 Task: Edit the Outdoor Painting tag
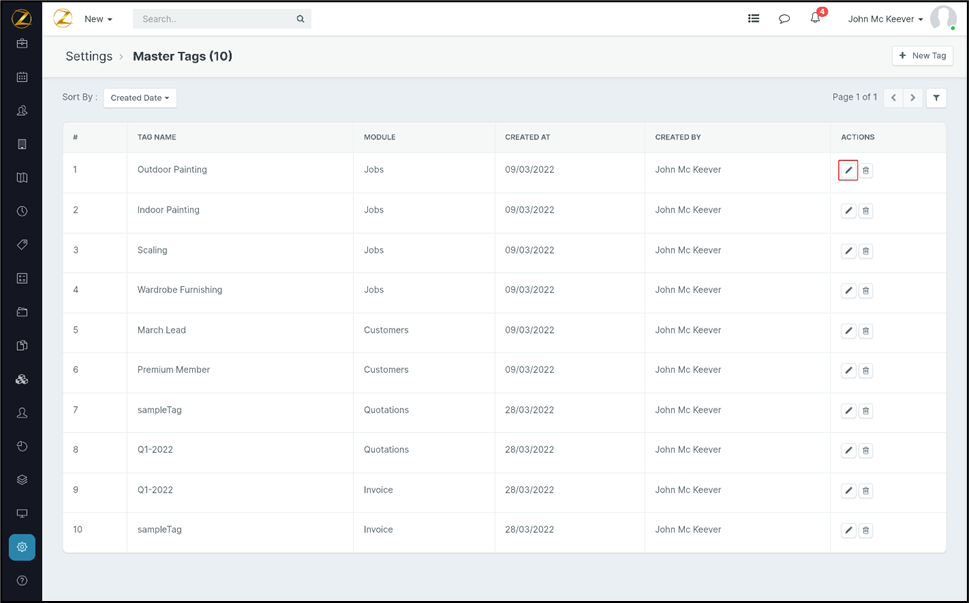(848, 171)
